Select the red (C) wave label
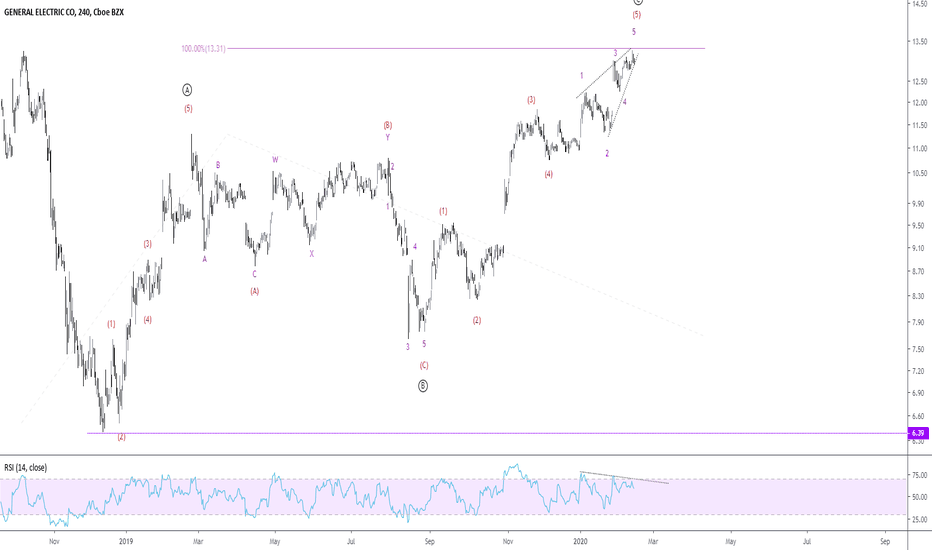 [x=424, y=366]
